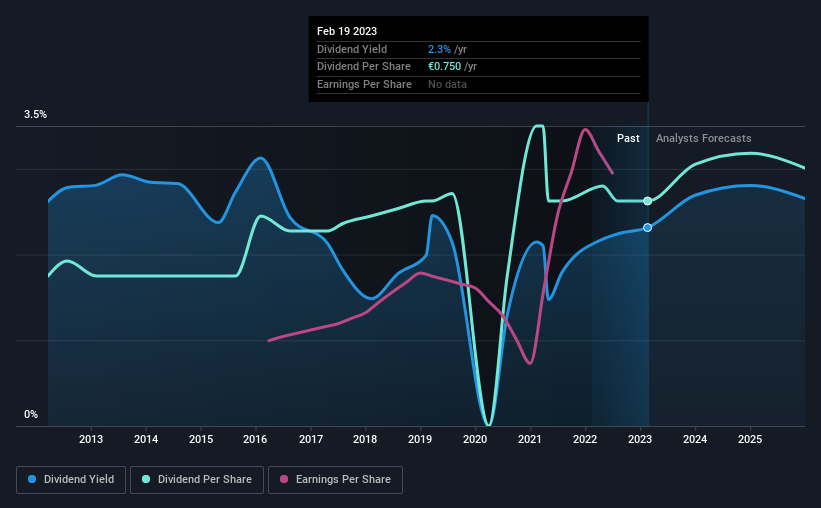Click the blue Dividend Yield legend dot
Viewport: 821px width, 508px height.
(x=32, y=479)
